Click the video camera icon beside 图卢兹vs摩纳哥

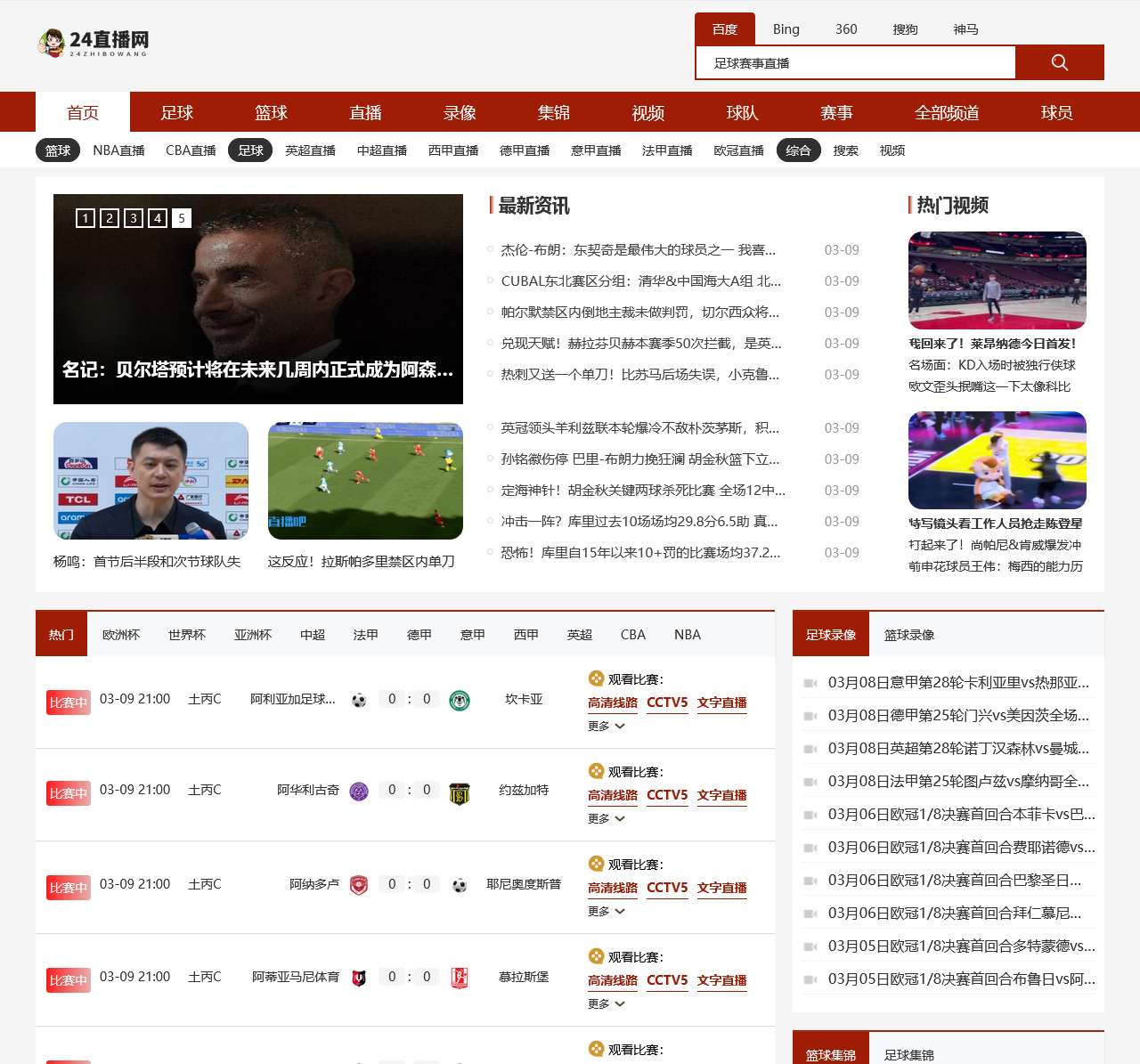(x=810, y=782)
